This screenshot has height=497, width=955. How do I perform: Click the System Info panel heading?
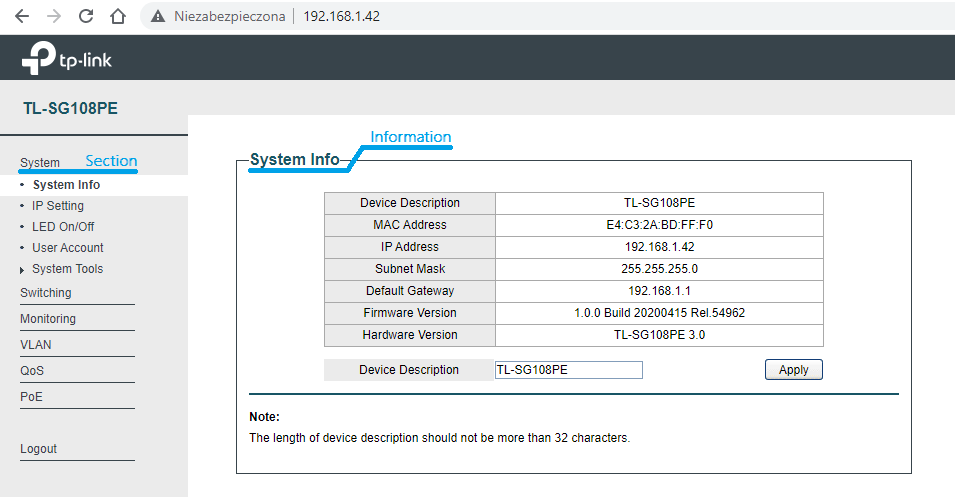[x=295, y=160]
